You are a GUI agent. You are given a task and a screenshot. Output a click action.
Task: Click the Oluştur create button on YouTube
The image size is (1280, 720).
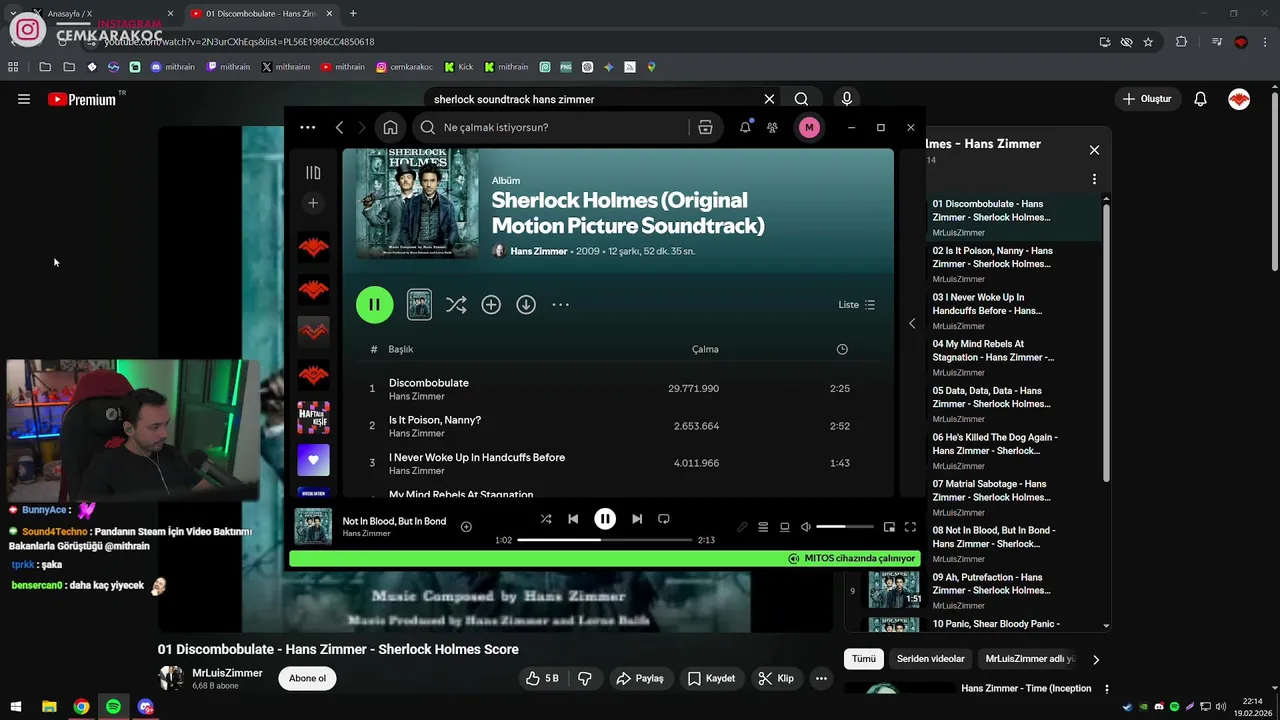pos(1147,99)
